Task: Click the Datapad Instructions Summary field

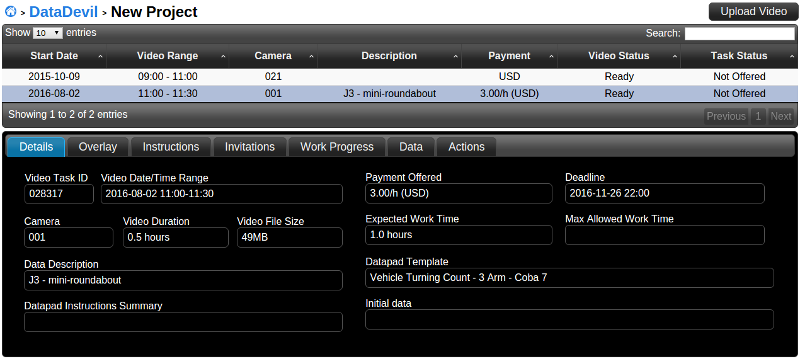Action: point(184,322)
